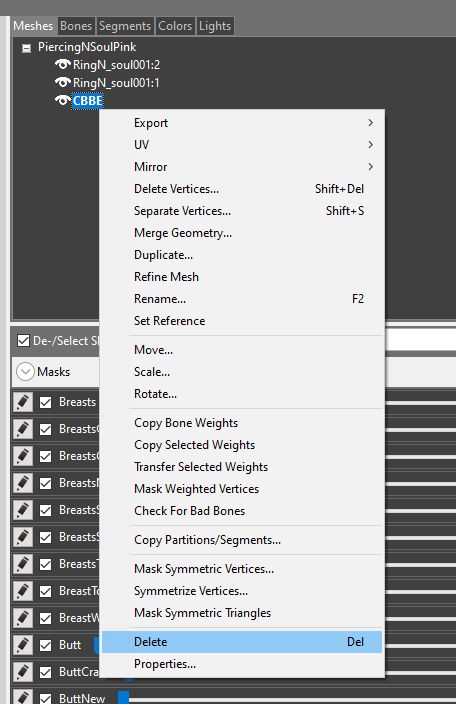
Task: Select the RingN_soul001:1 mesh
Action: 116,83
